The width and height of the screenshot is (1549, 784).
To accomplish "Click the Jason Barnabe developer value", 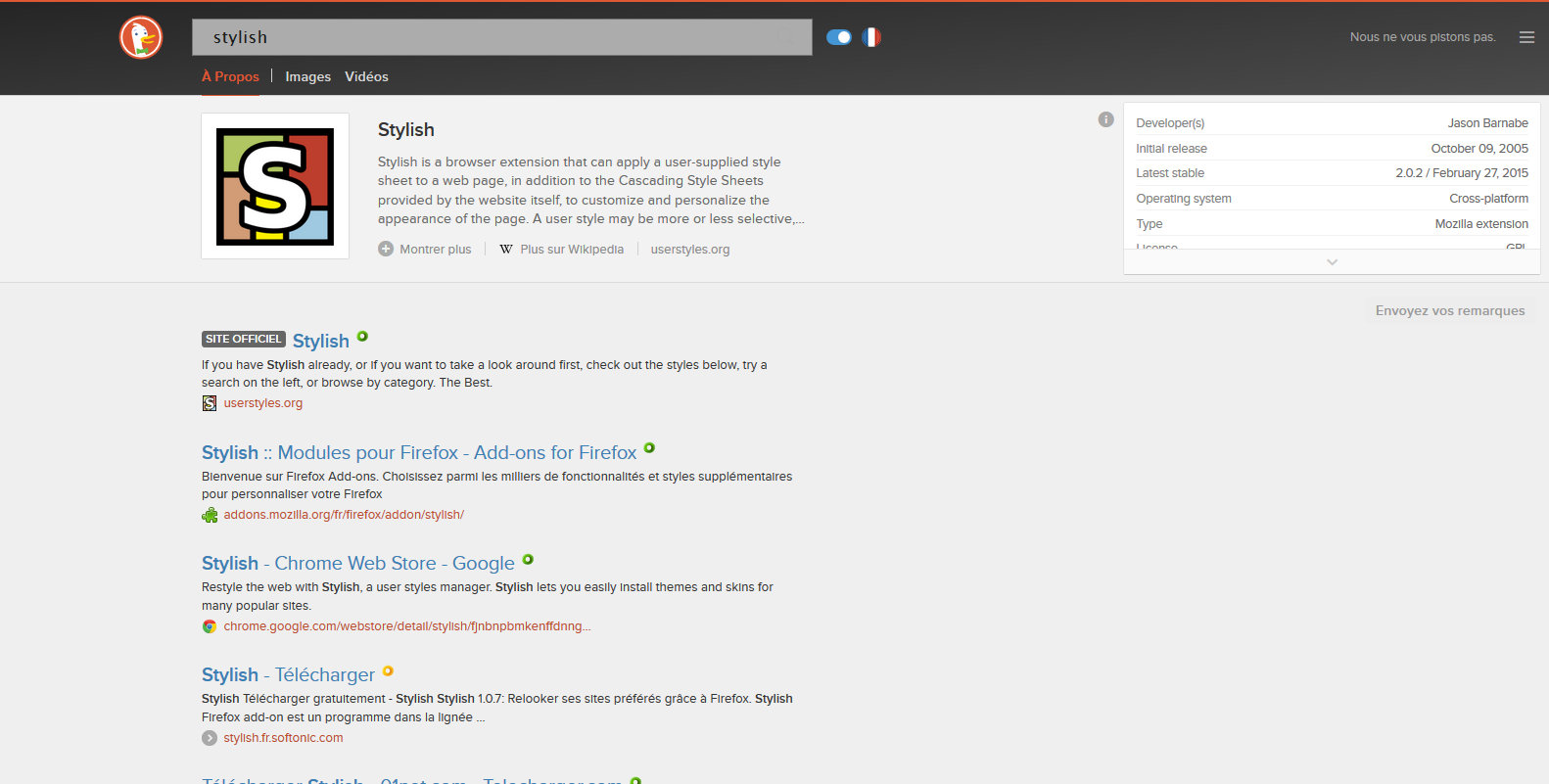I will point(1488,123).
